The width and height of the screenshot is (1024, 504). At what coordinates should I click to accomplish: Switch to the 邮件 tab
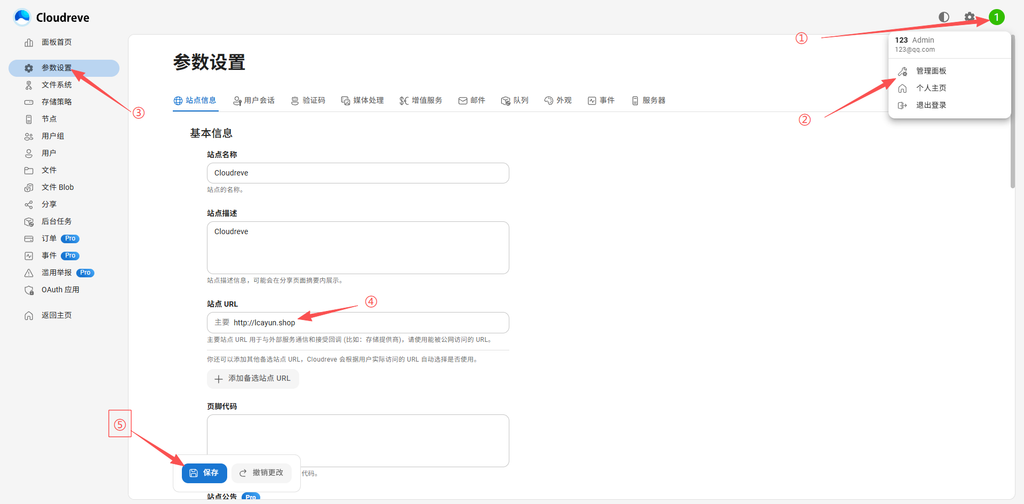472,101
